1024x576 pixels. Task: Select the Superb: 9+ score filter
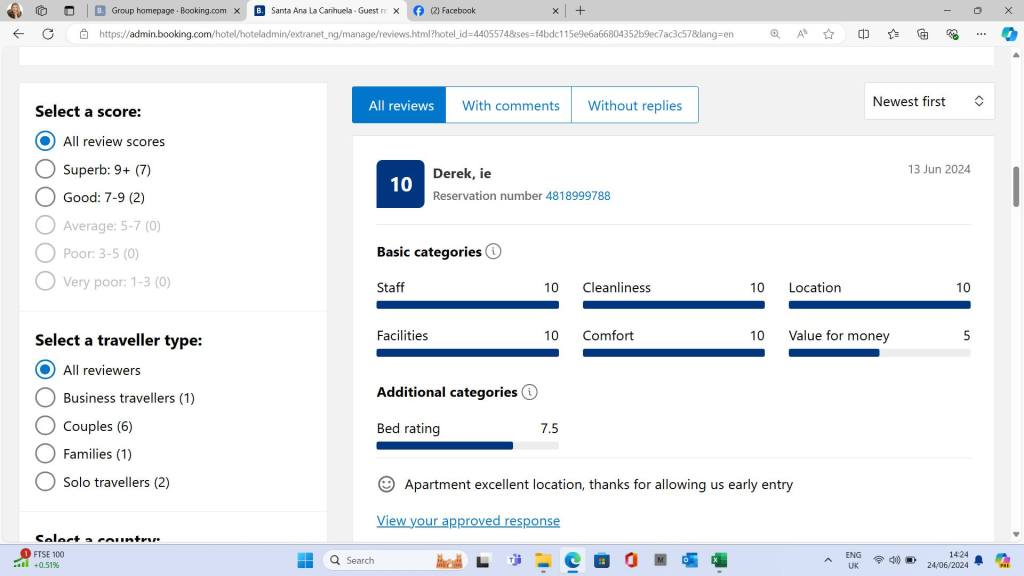click(45, 169)
